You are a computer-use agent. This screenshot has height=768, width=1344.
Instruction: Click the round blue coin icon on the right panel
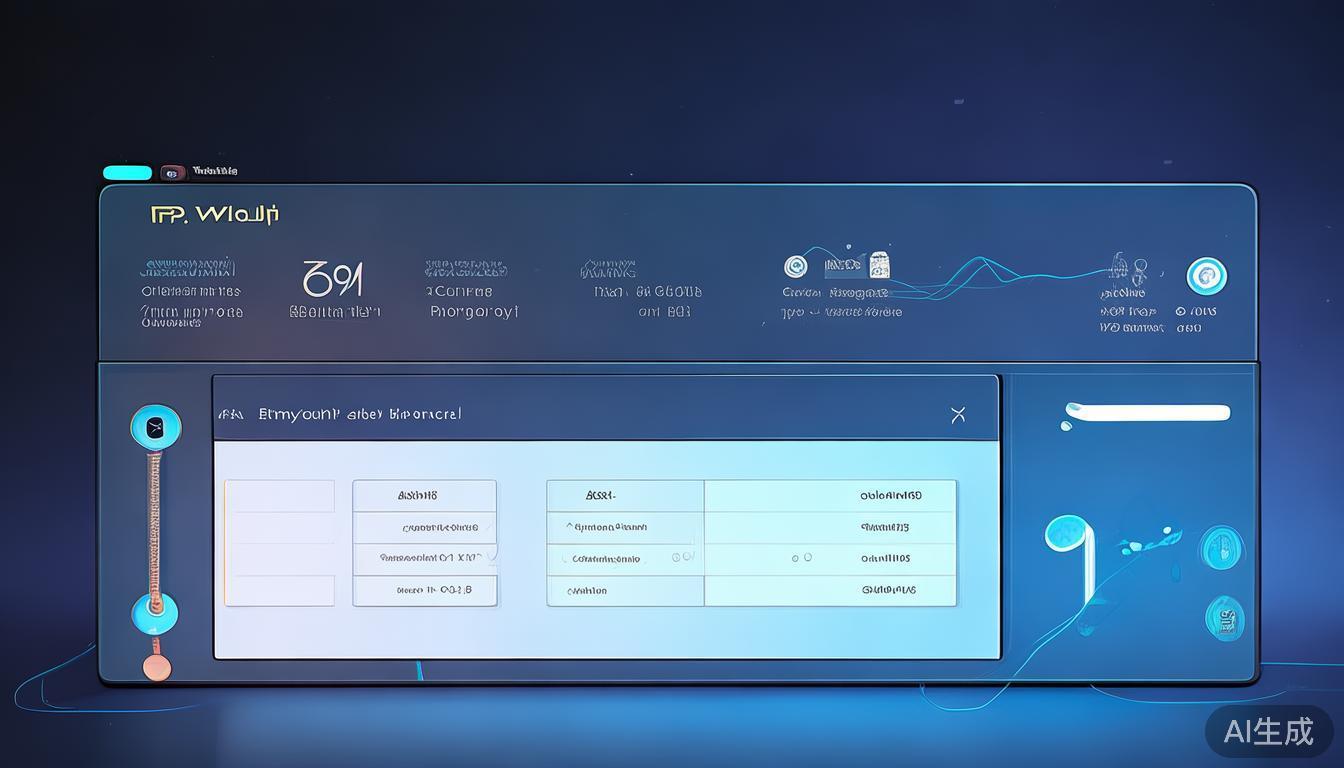[x=1221, y=547]
